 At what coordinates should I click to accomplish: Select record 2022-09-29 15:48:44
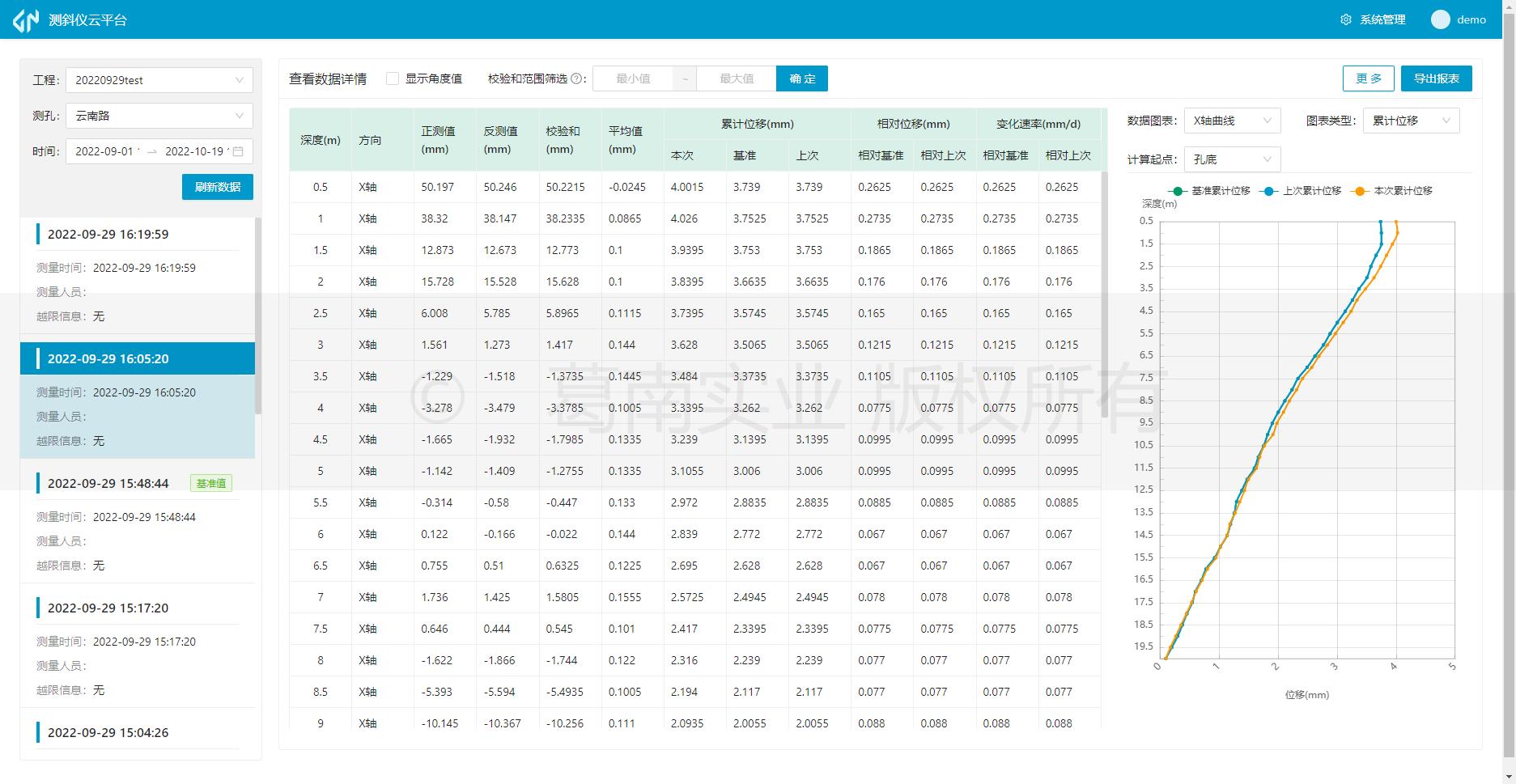click(108, 484)
